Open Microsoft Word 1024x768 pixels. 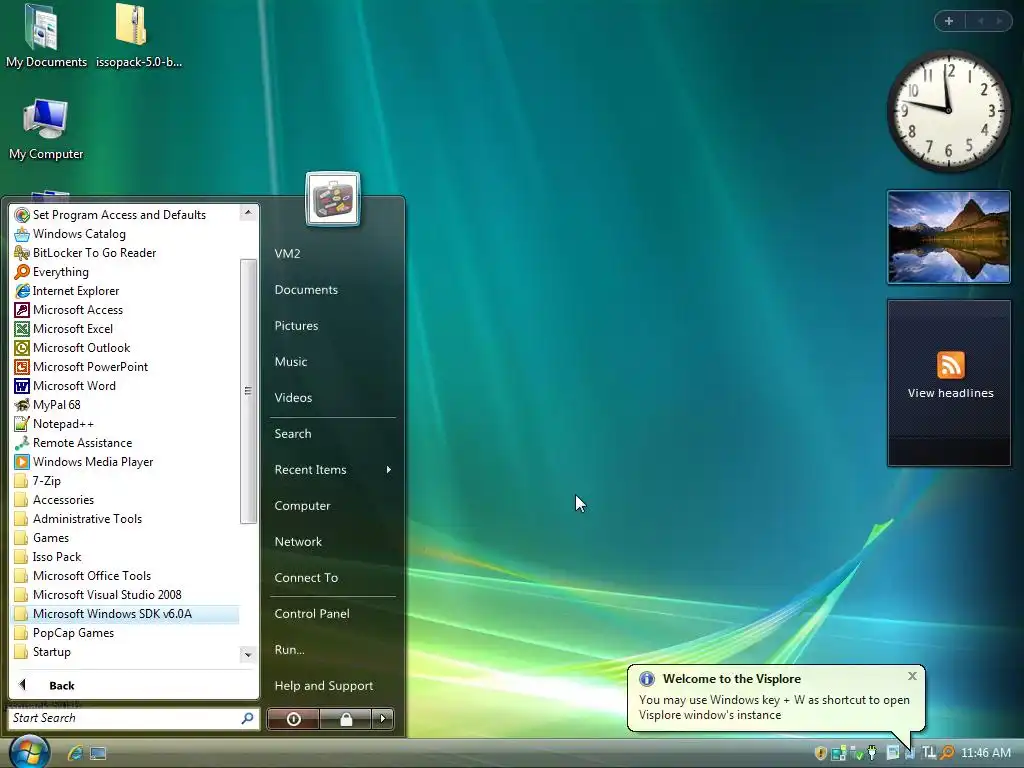point(125,385)
